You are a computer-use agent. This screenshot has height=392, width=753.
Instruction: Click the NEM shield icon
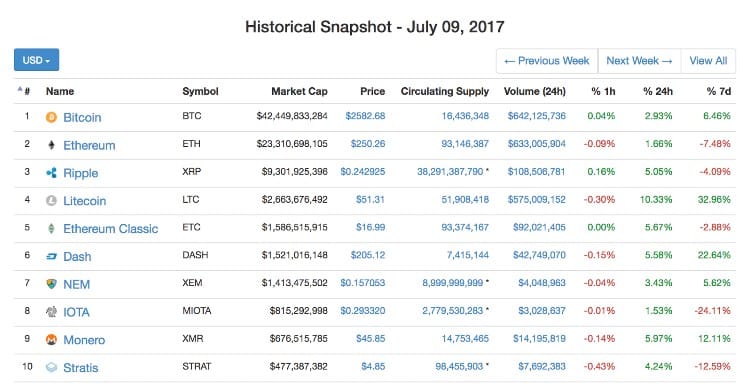click(51, 284)
